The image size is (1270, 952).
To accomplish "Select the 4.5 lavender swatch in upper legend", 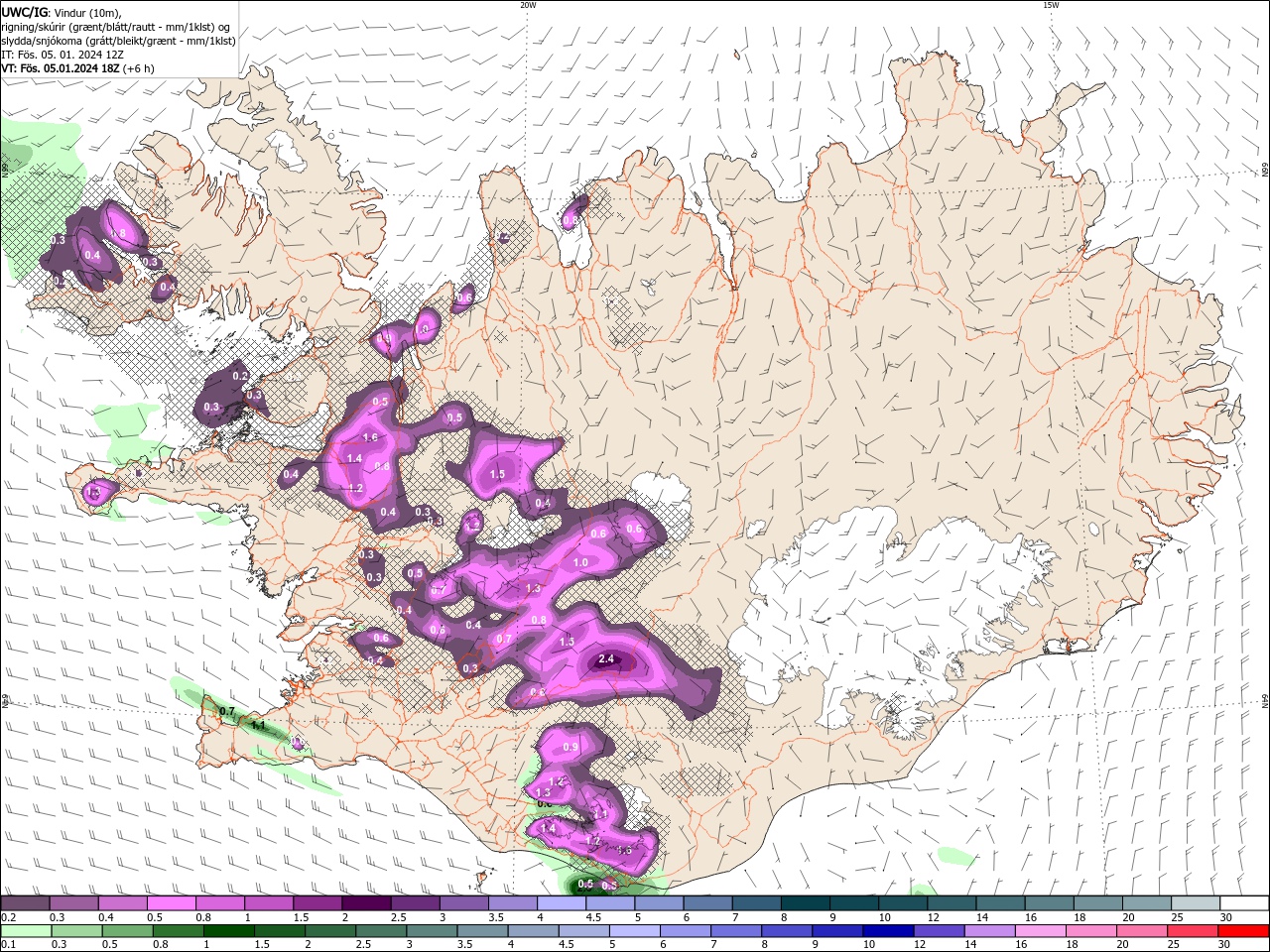I will click(x=610, y=903).
